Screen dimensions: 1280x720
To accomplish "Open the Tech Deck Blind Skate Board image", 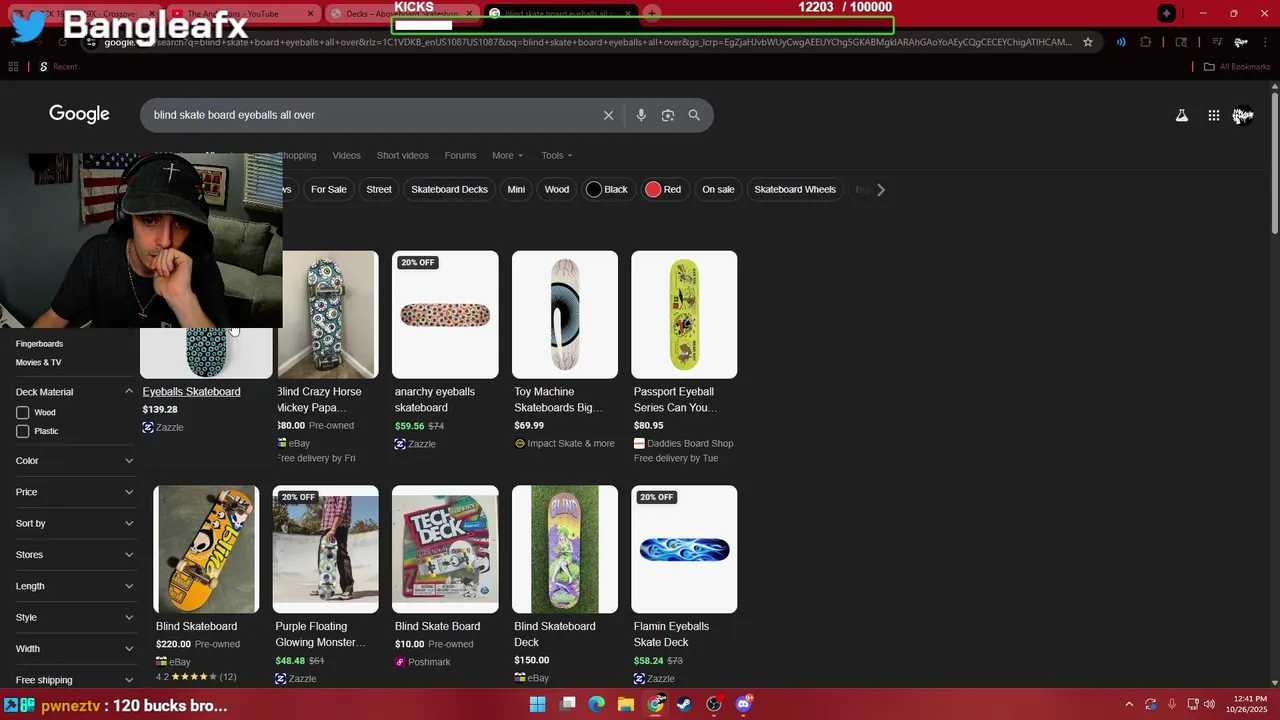I will [445, 549].
